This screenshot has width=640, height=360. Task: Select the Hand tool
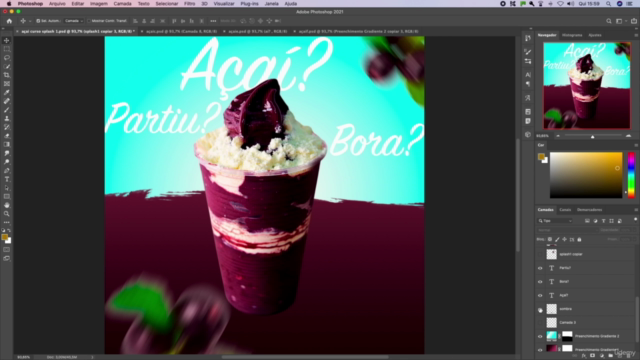click(7, 205)
